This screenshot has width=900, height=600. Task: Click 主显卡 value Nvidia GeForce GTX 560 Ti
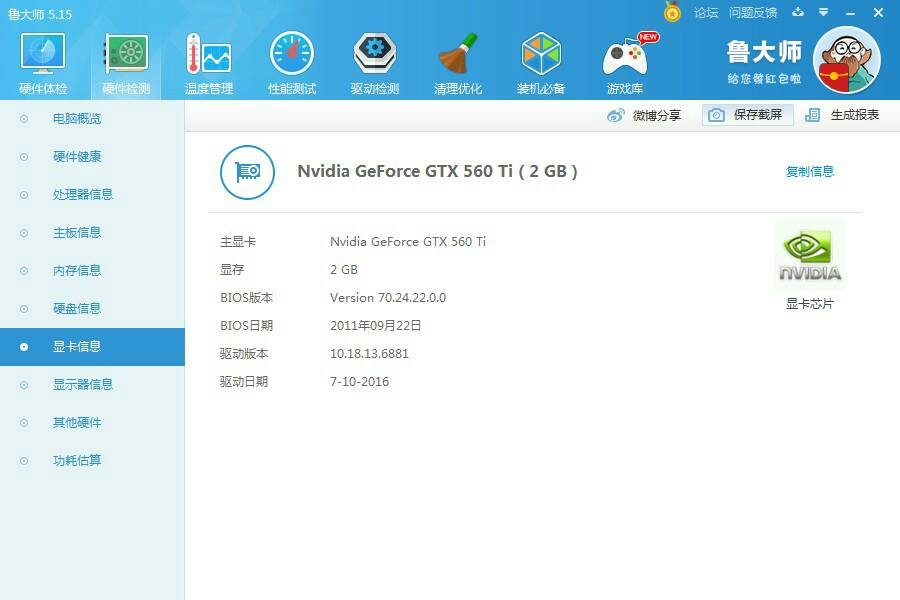(x=408, y=242)
